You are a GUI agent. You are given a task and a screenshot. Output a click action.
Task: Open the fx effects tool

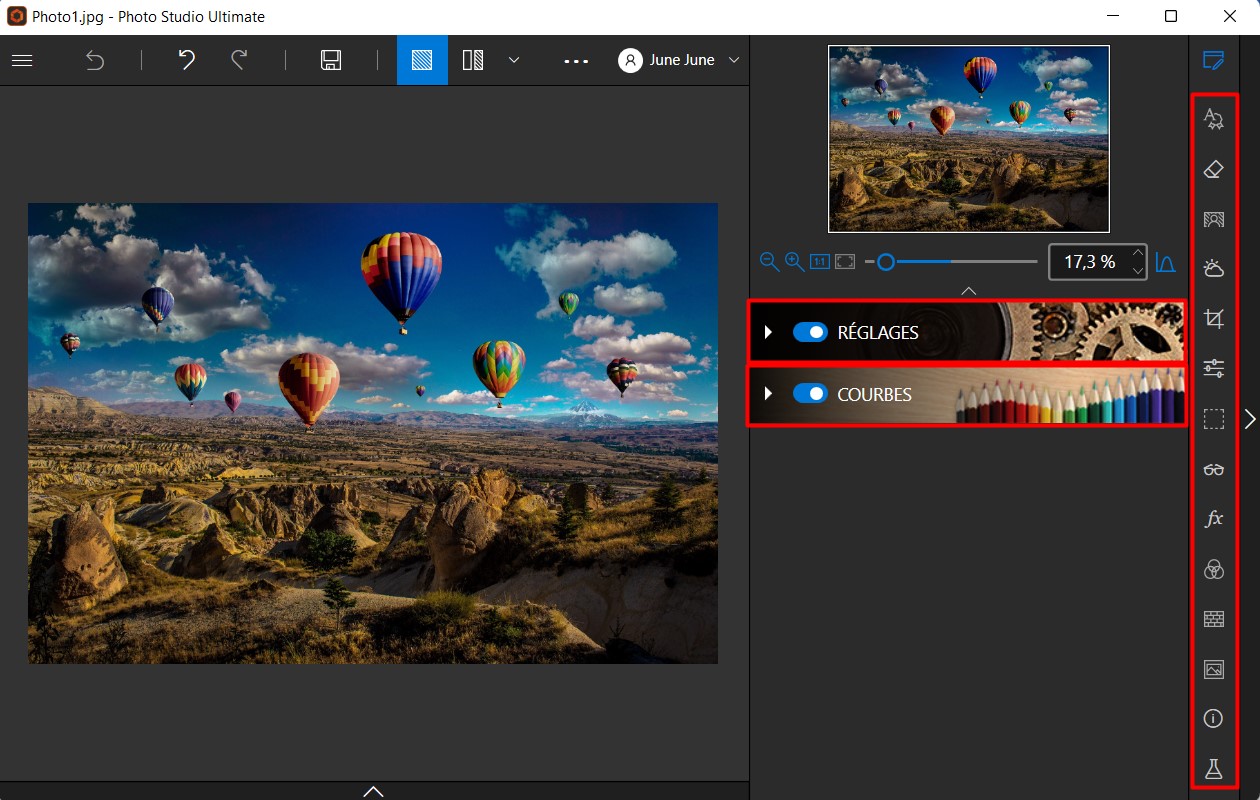[x=1214, y=519]
